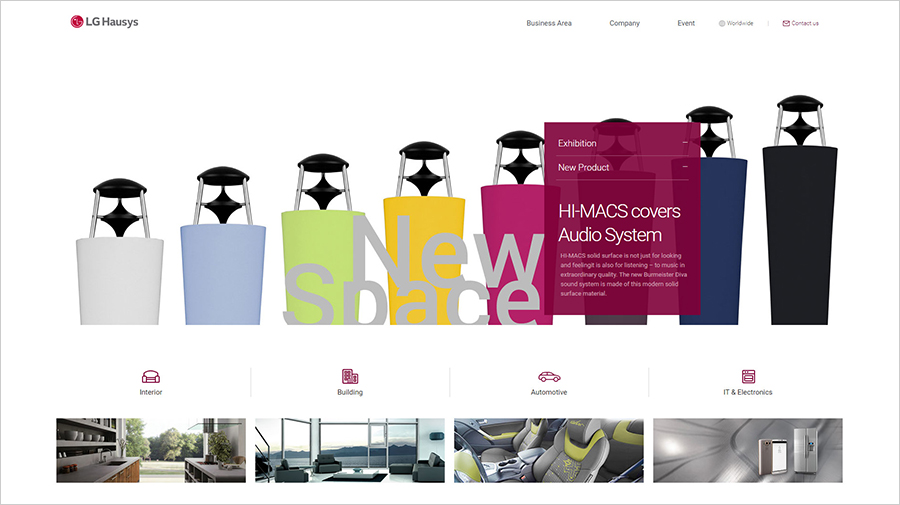Open the Building category label
The image size is (900, 505).
click(350, 393)
